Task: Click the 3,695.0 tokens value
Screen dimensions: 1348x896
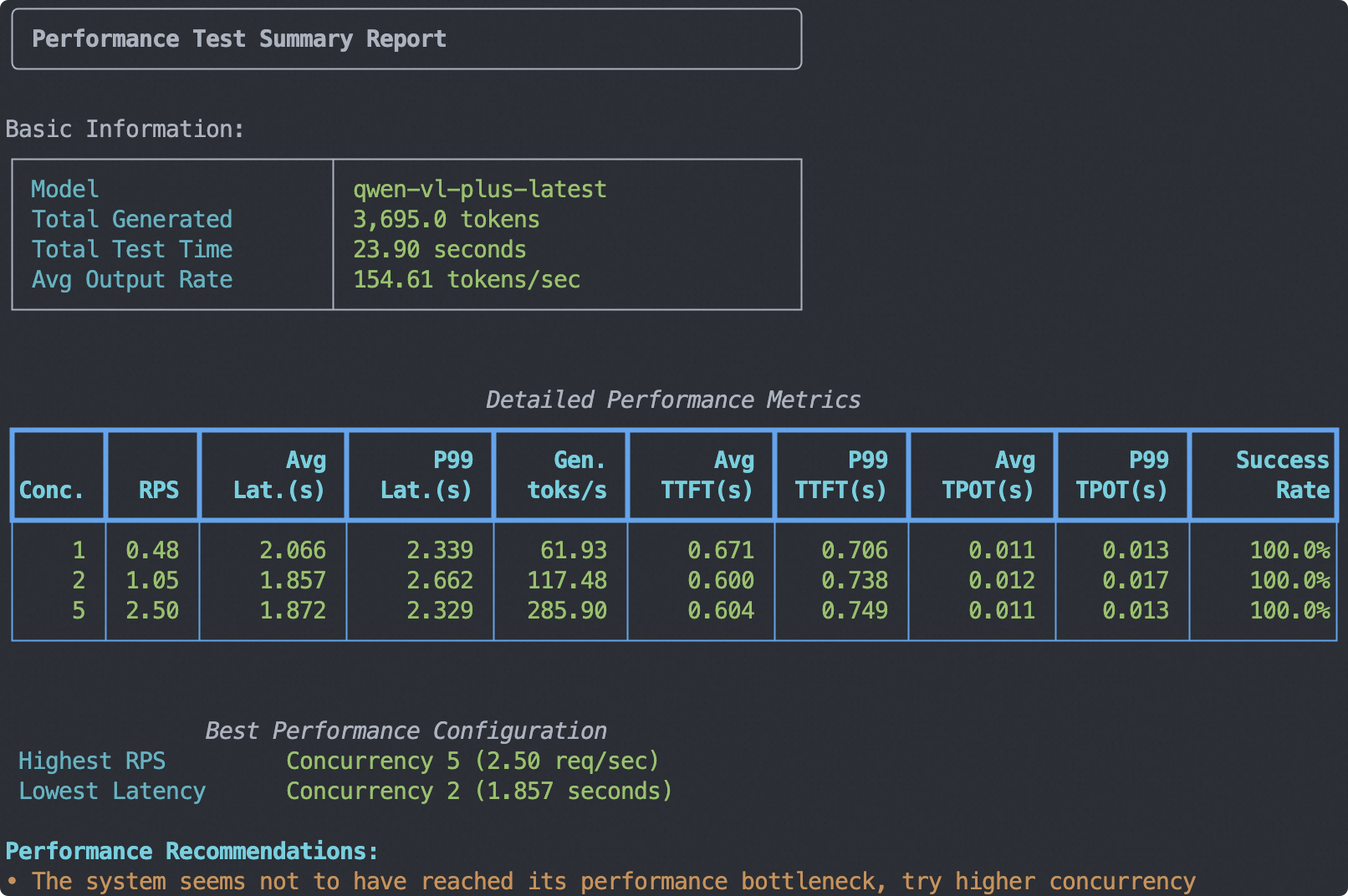Action: [x=446, y=220]
